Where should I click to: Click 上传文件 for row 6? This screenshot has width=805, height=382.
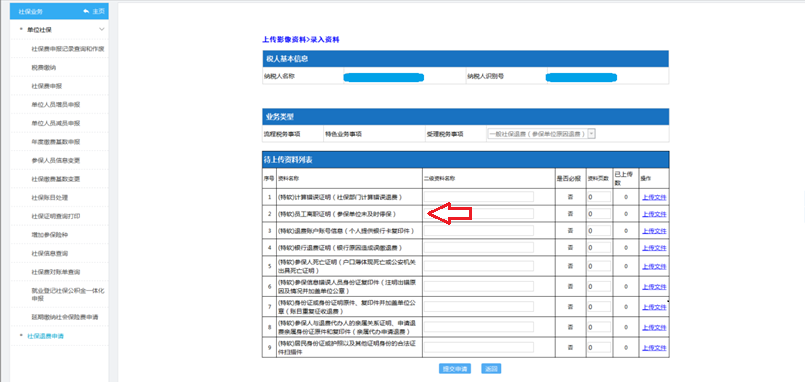(x=654, y=286)
